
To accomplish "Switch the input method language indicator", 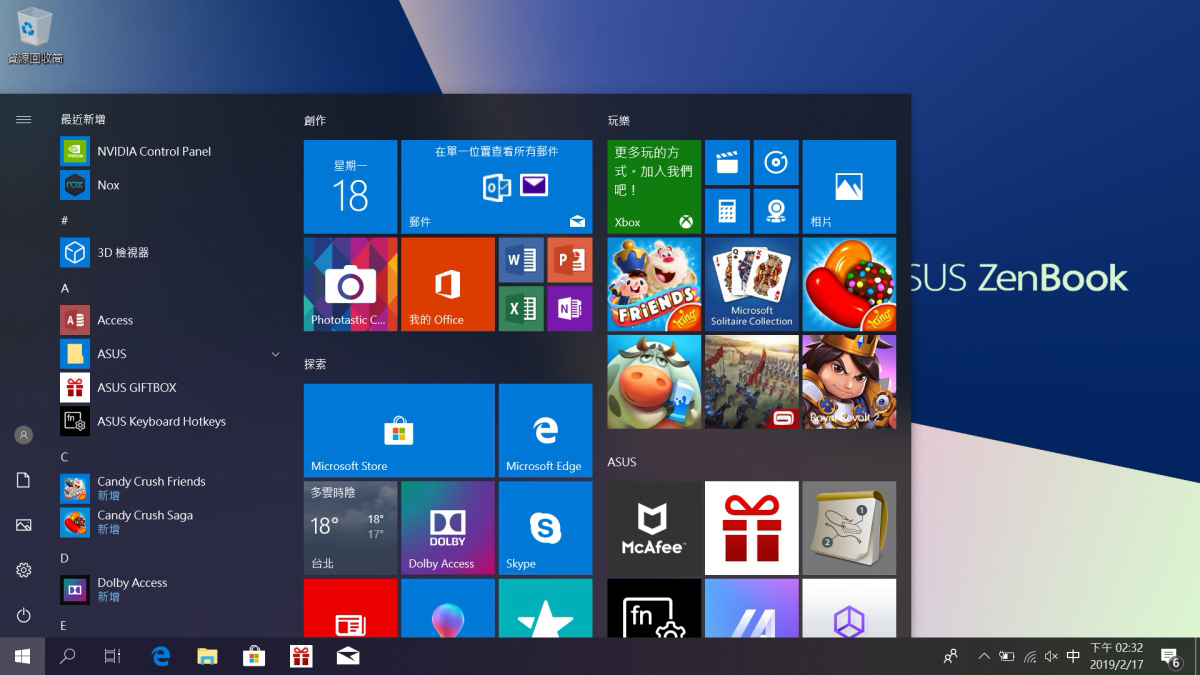I will coord(1073,656).
